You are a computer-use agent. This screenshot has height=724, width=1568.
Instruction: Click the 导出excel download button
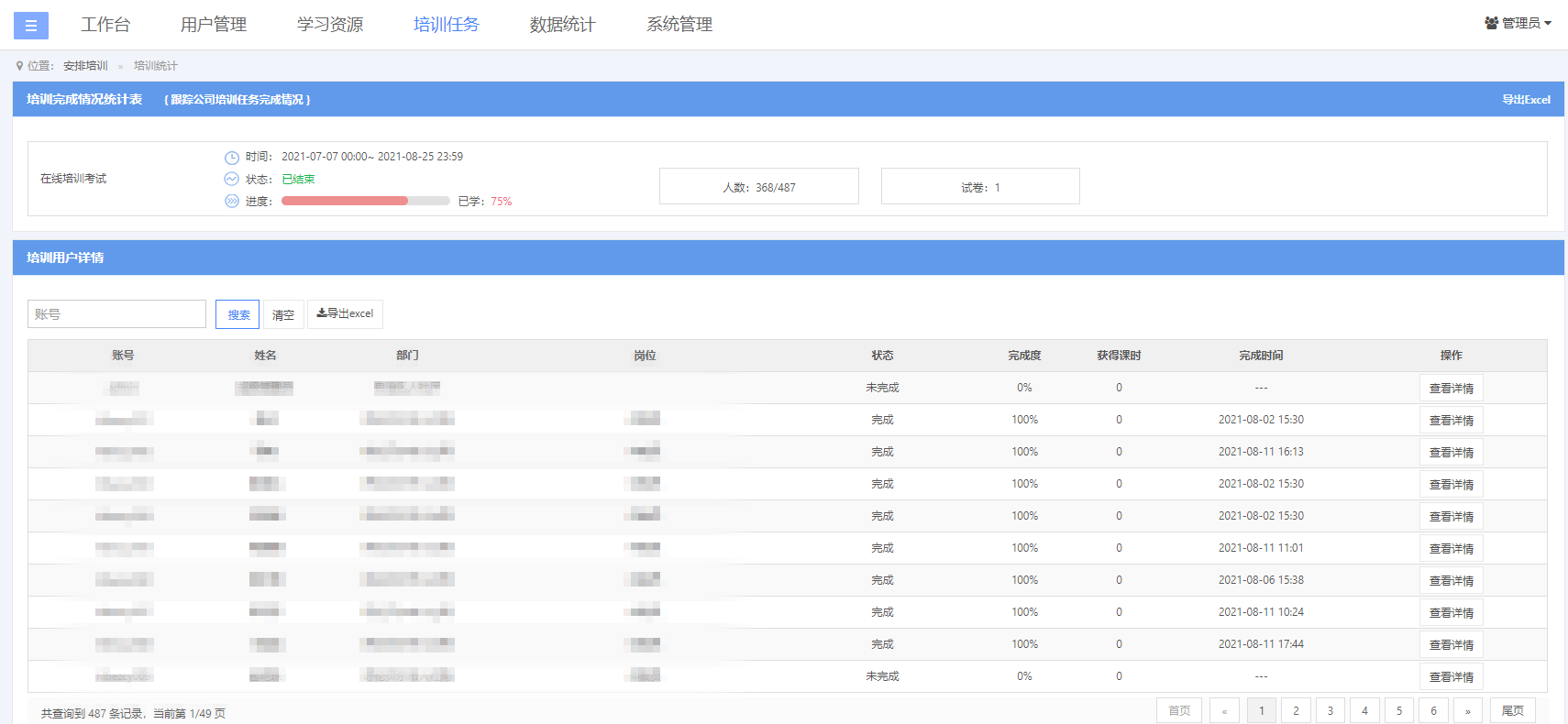point(345,314)
